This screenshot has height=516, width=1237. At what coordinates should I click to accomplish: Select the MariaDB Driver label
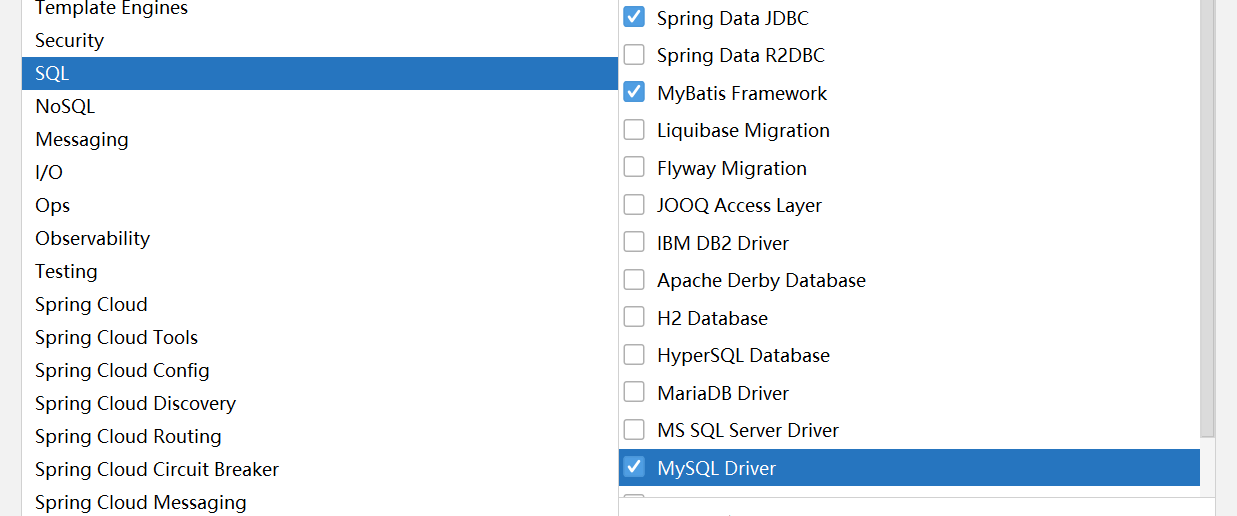tap(723, 393)
